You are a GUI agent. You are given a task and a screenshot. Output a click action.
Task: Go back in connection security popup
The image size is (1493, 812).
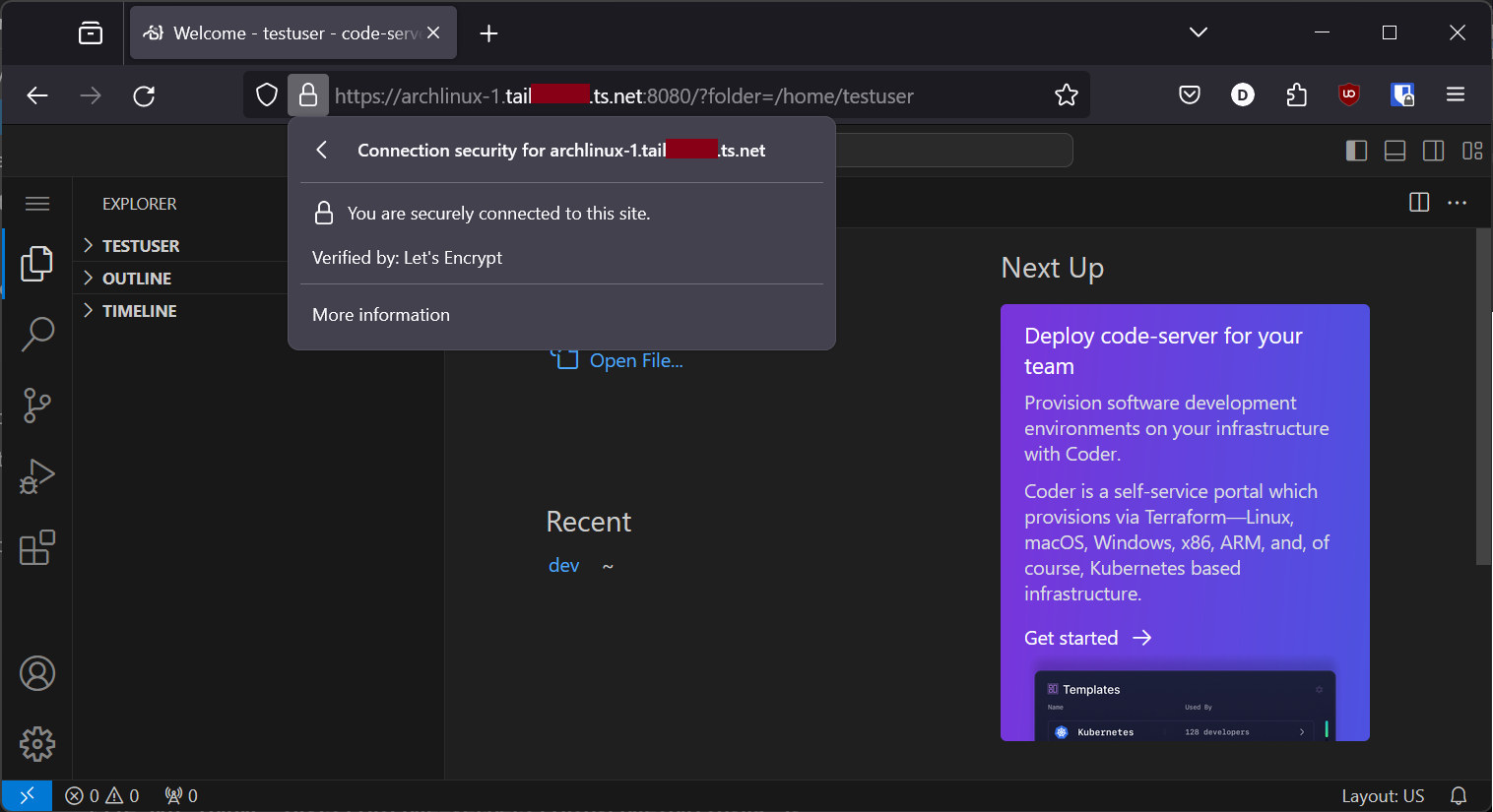pyautogui.click(x=321, y=150)
